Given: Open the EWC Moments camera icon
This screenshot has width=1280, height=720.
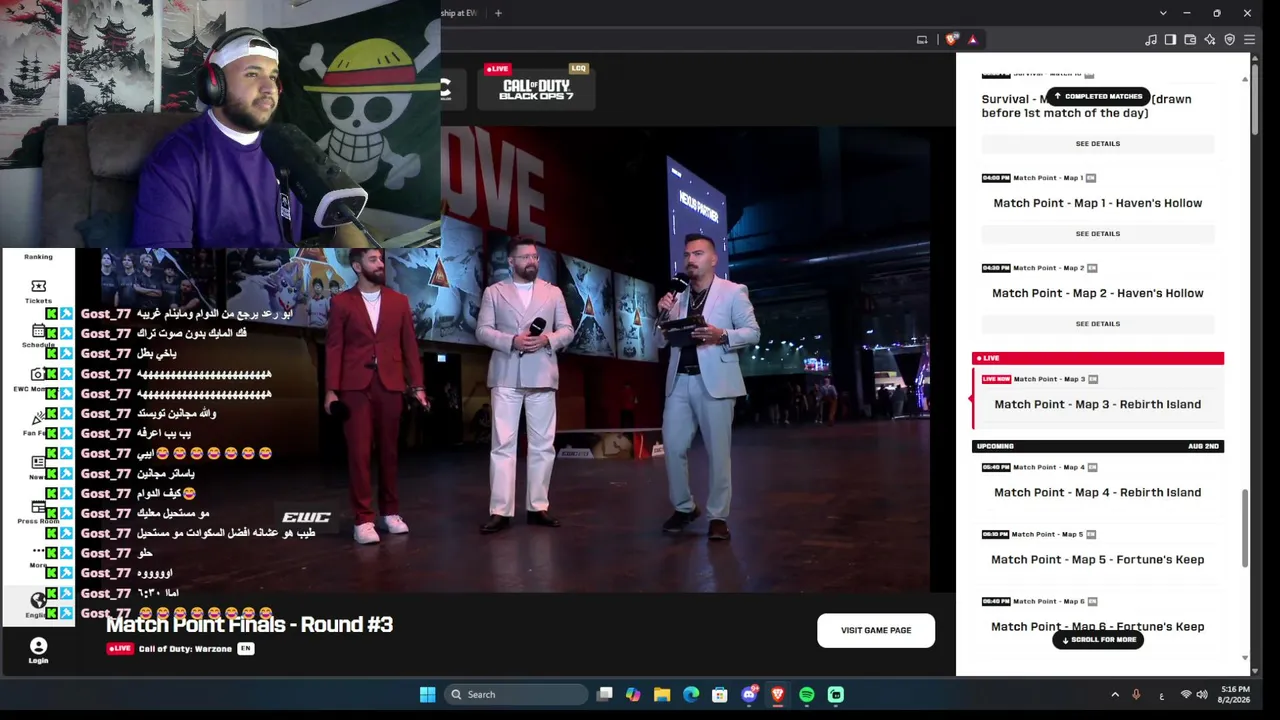Looking at the screenshot, I should [38, 374].
